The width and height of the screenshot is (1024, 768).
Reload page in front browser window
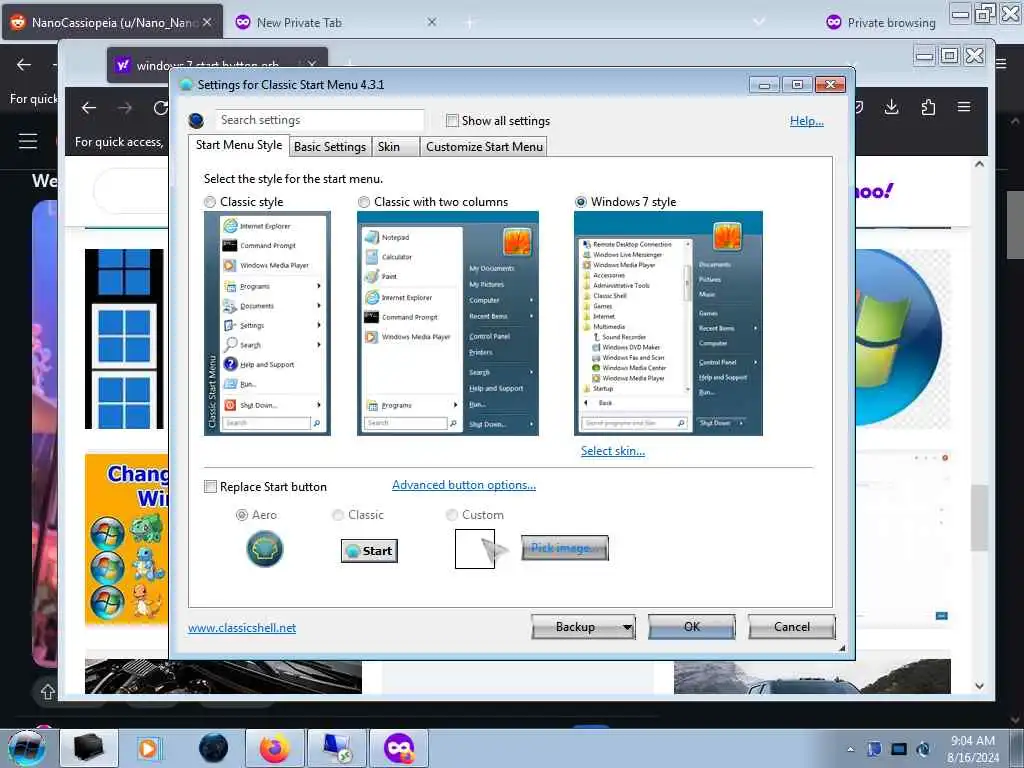point(161,108)
